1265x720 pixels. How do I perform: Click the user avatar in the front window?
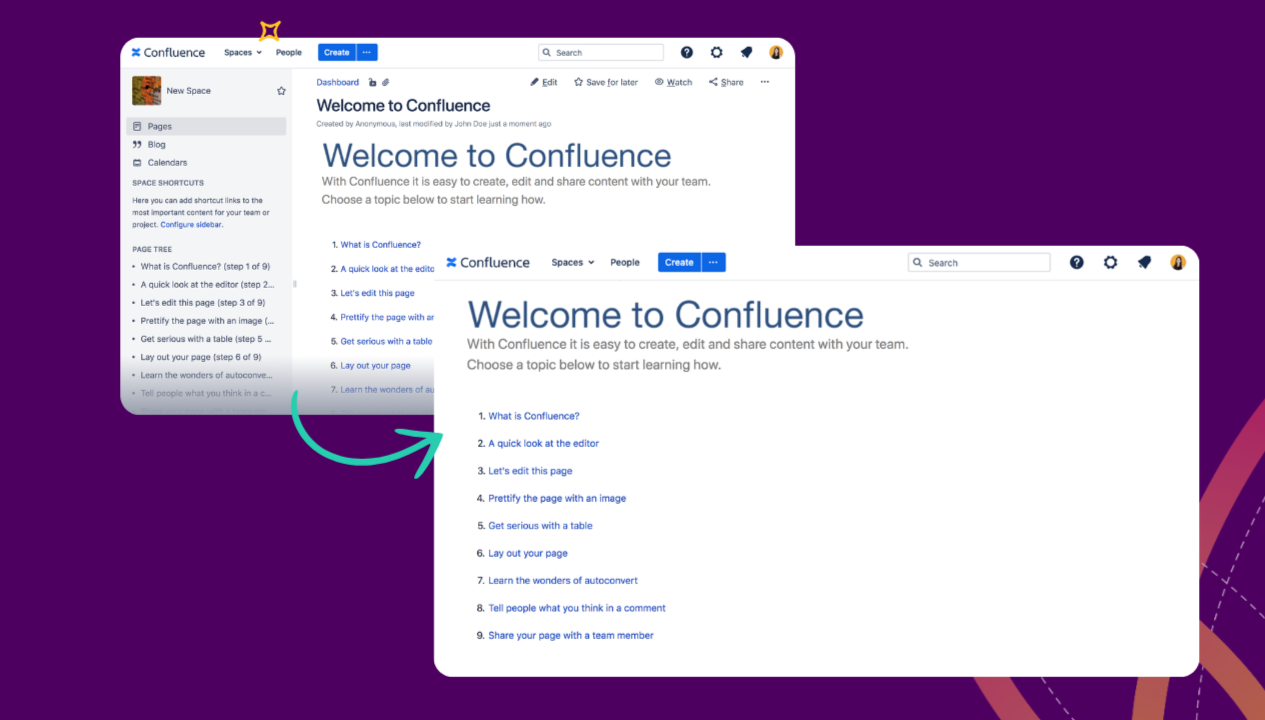pyautogui.click(x=1178, y=262)
